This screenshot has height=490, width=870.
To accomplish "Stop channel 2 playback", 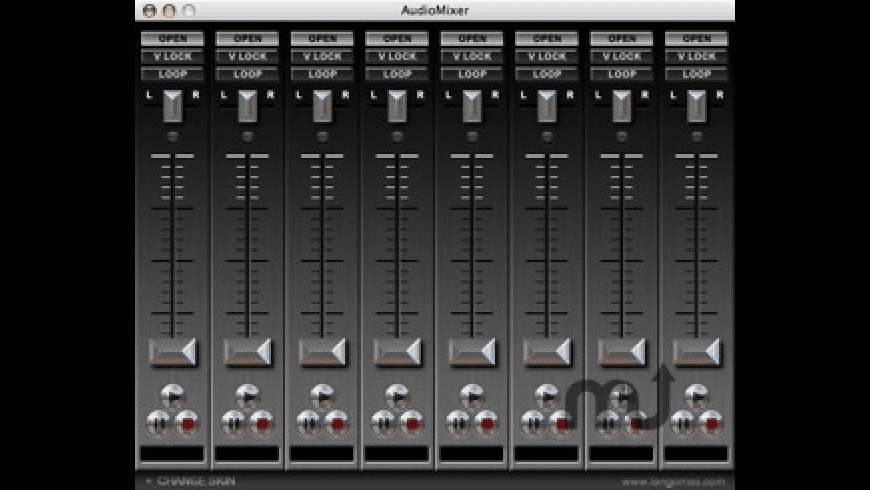I will point(262,423).
